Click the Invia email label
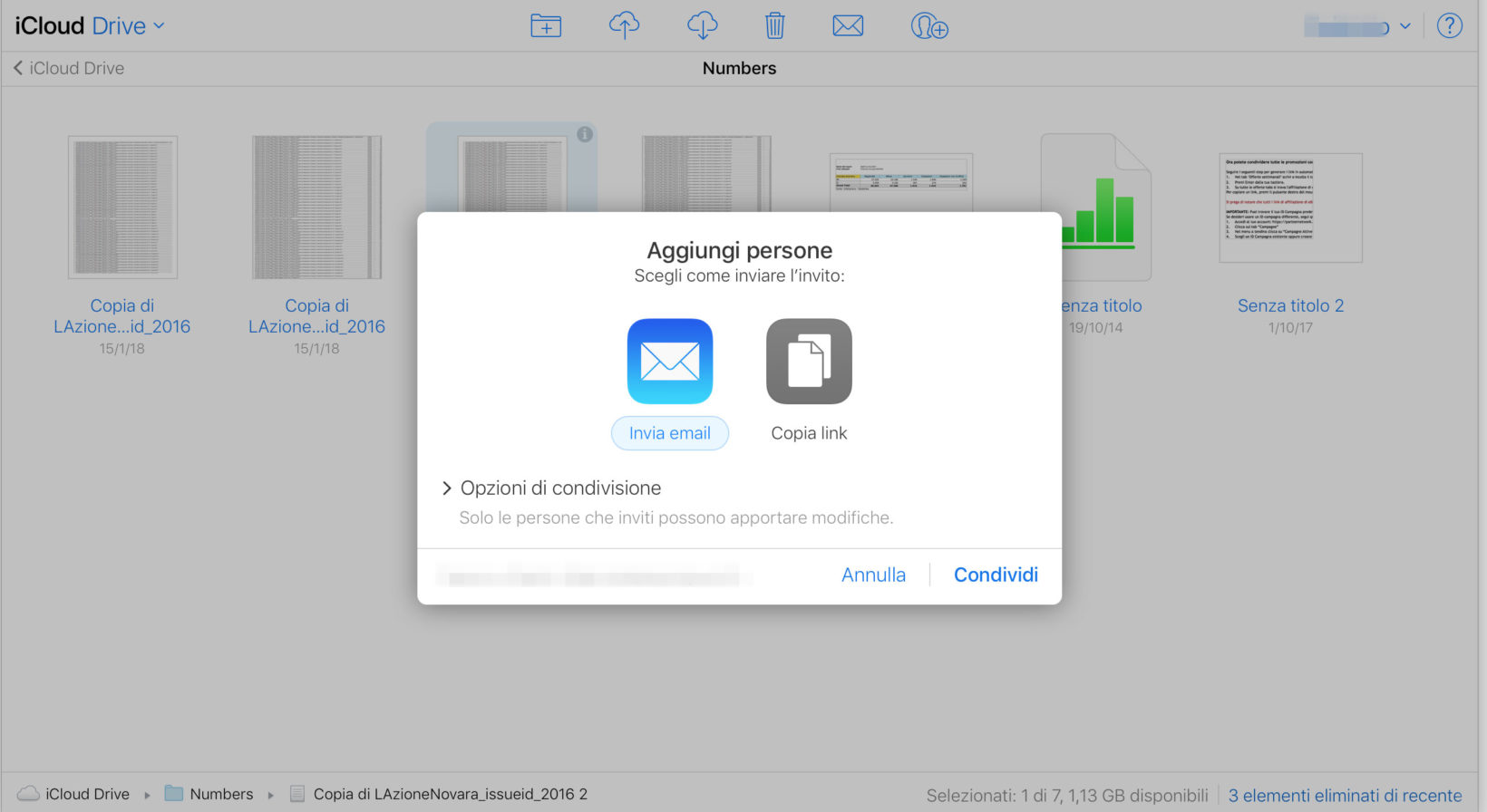The image size is (1487, 812). 670,433
